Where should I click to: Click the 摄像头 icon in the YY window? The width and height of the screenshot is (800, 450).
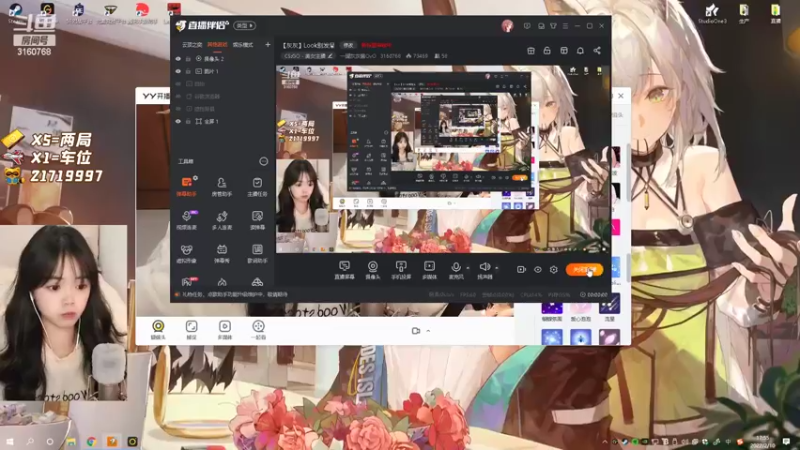click(158, 330)
